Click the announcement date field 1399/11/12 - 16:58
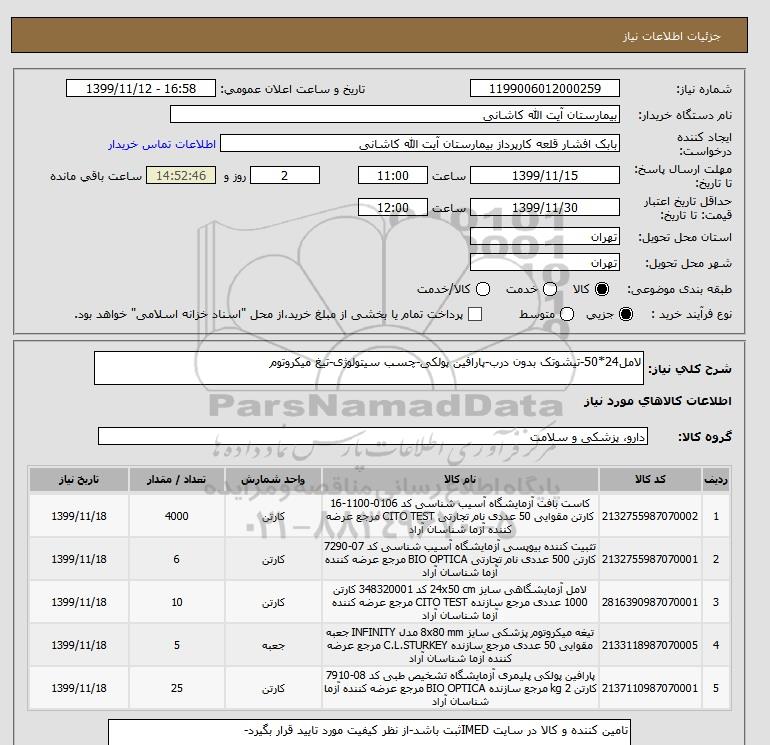 pyautogui.click(x=141, y=89)
